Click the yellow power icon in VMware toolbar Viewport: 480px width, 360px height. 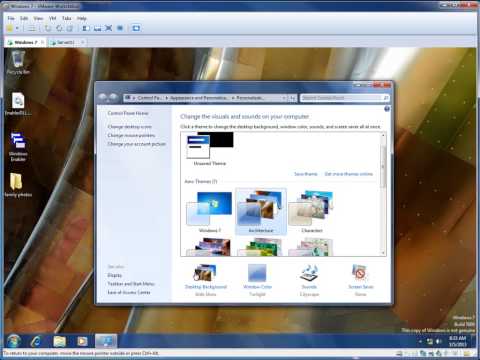pyautogui.click(x=10, y=28)
